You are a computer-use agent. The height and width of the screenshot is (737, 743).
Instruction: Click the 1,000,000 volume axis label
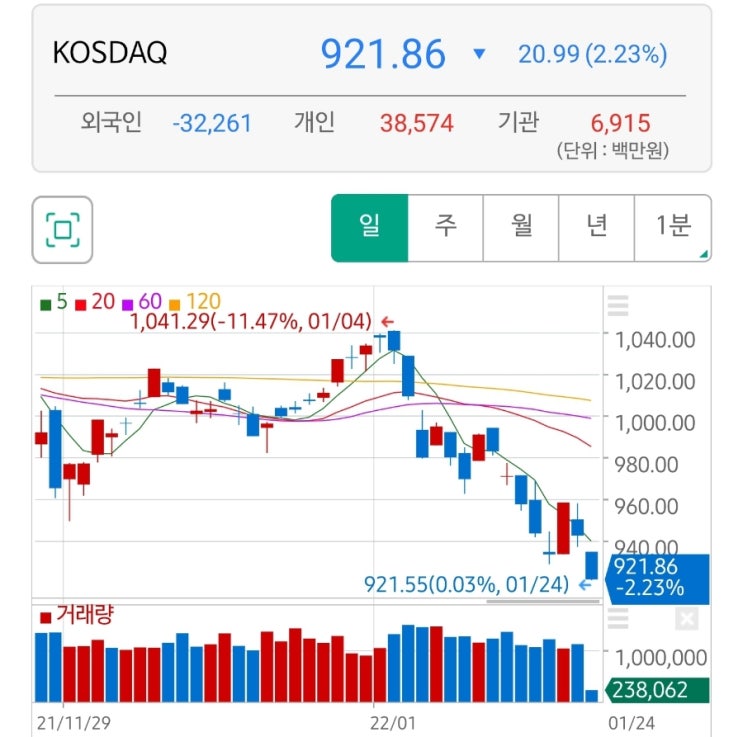pos(661,658)
